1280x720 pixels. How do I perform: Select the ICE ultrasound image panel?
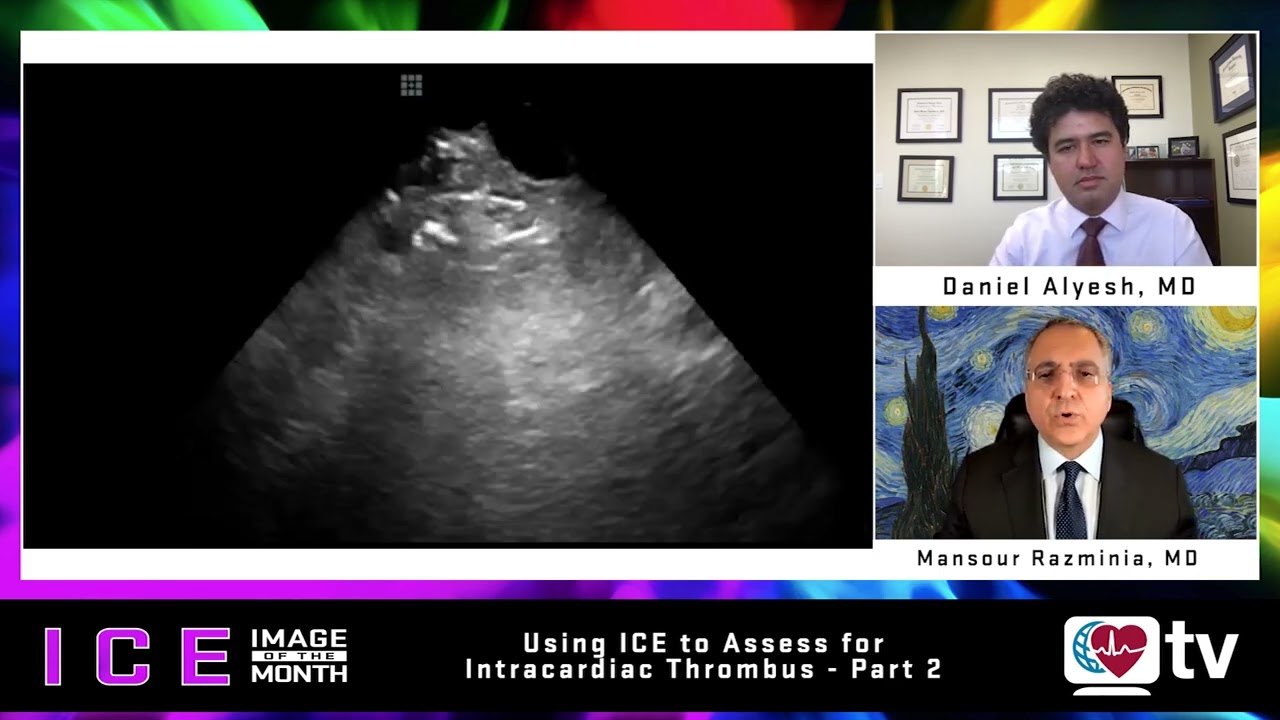(447, 305)
